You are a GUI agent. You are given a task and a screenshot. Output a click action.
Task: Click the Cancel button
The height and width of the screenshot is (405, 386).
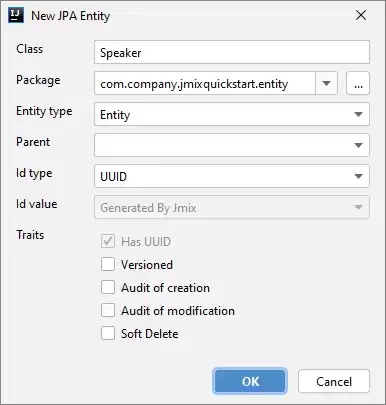[334, 381]
